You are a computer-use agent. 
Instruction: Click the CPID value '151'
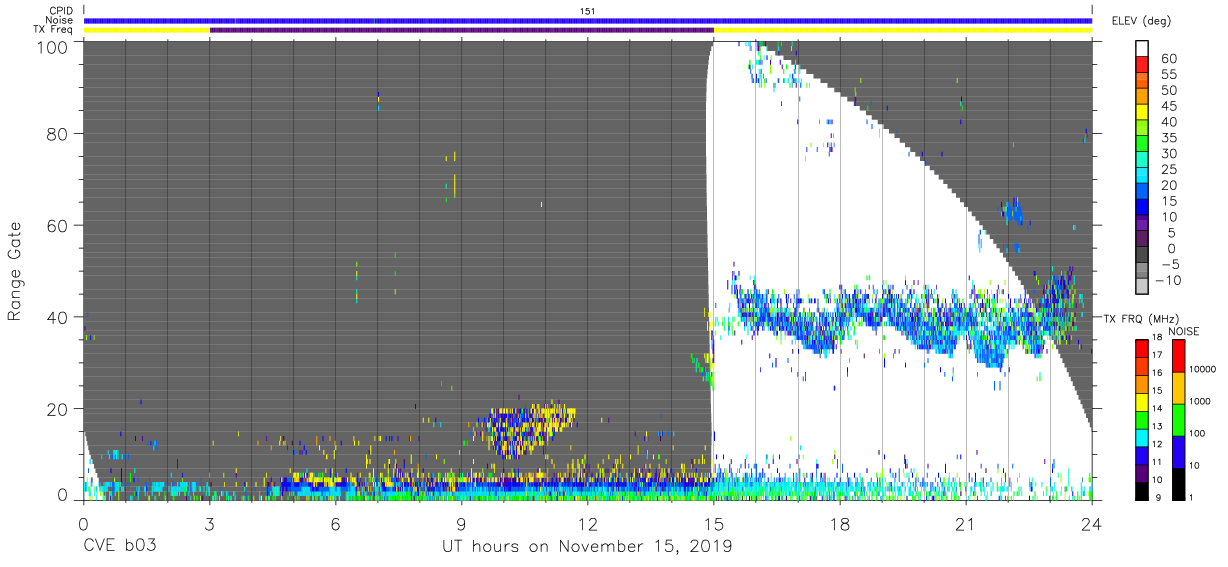pyautogui.click(x=588, y=10)
